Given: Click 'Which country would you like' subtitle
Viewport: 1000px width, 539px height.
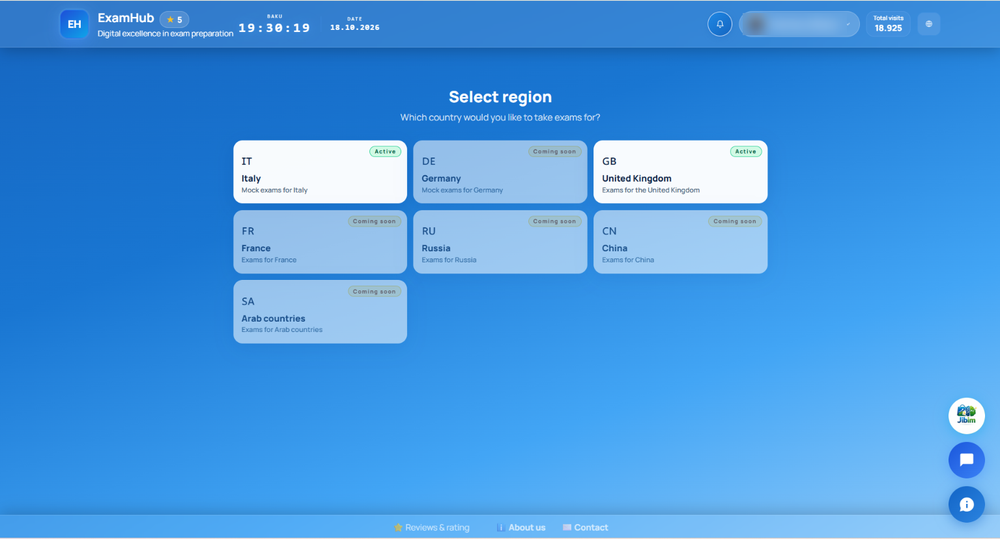Looking at the screenshot, I should [x=500, y=117].
